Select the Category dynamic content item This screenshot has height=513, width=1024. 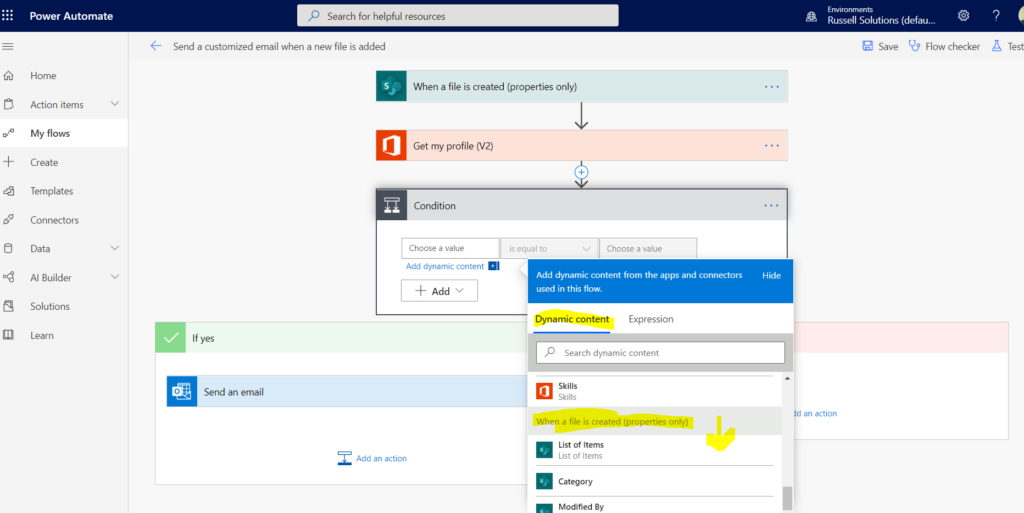click(654, 482)
